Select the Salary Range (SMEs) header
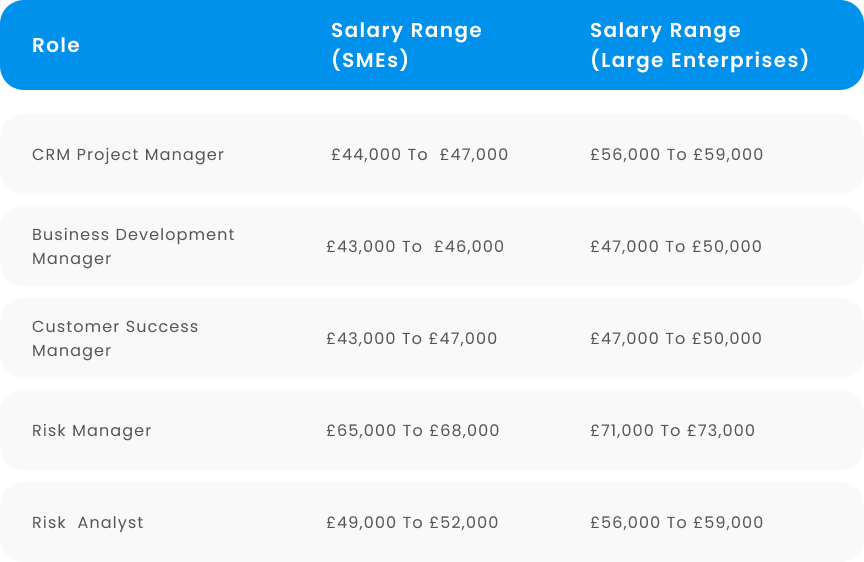Viewport: 864px width, 562px height. point(406,45)
